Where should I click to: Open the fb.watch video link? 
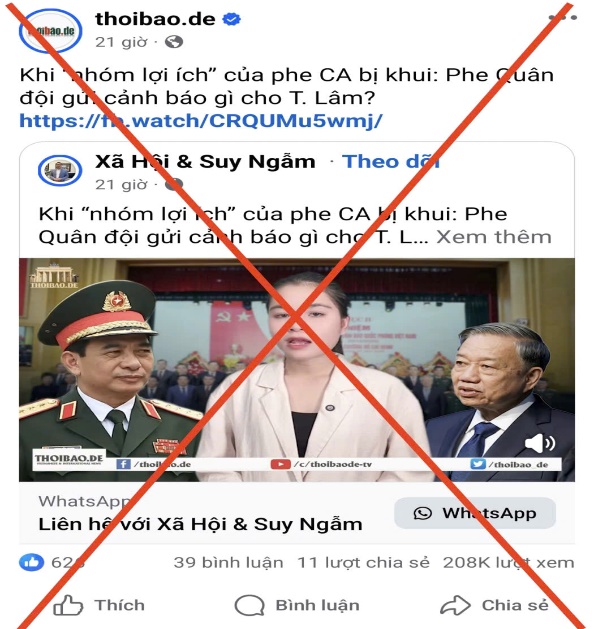pyautogui.click(x=201, y=120)
